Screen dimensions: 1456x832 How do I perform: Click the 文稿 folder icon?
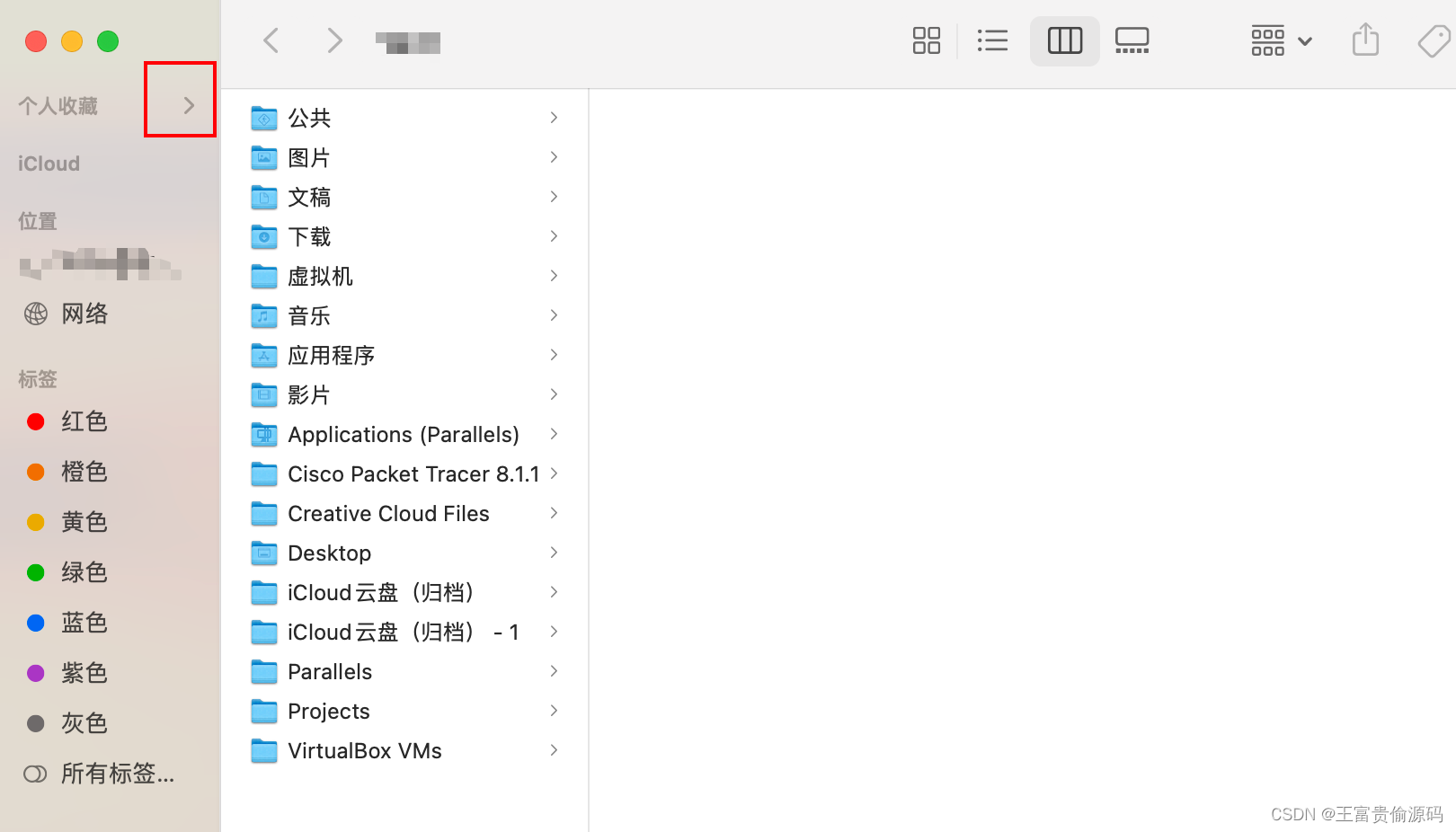(x=264, y=197)
